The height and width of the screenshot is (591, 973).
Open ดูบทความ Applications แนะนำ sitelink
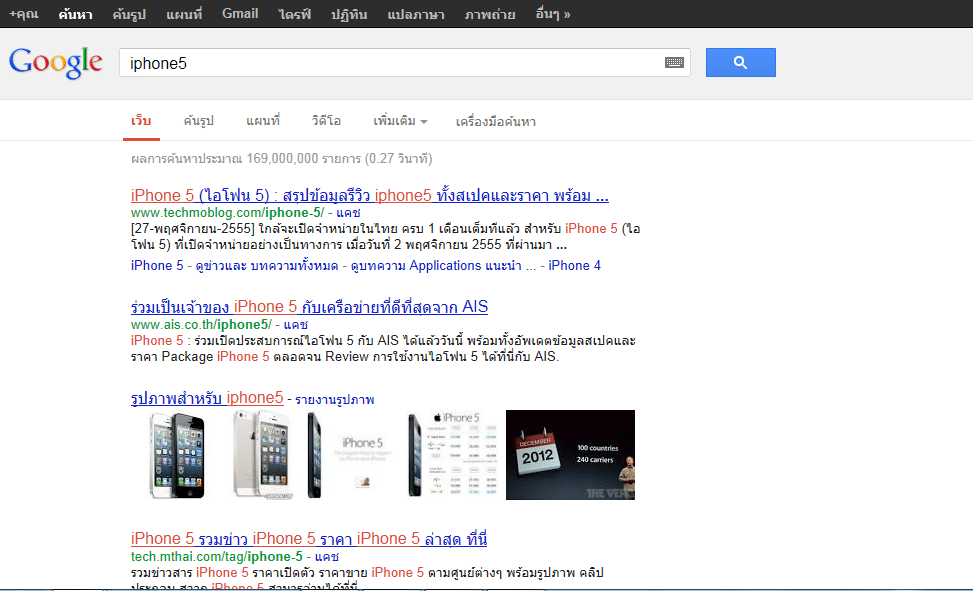(443, 266)
